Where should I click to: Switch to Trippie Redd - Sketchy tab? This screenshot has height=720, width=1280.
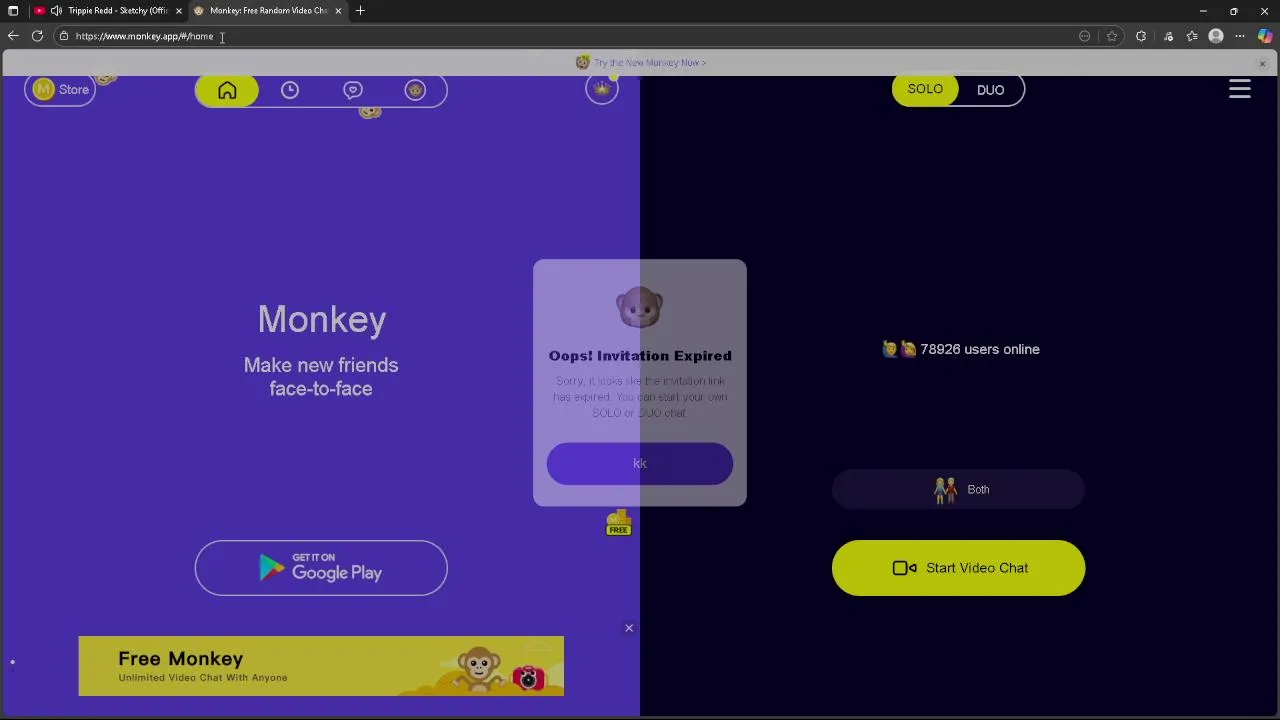pos(108,11)
